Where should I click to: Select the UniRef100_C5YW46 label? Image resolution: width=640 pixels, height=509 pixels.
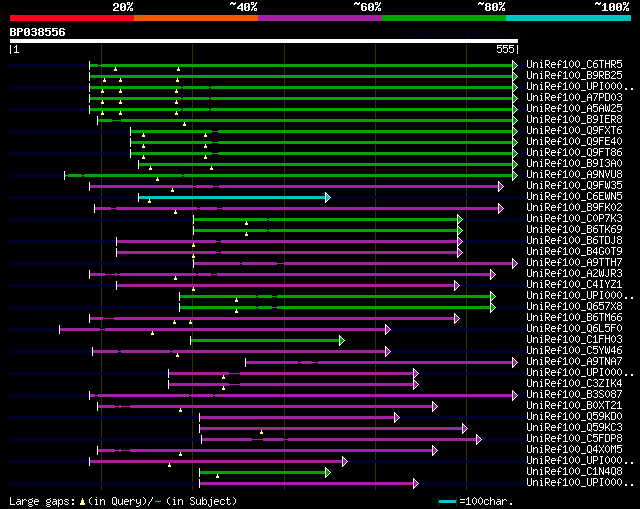pos(574,351)
